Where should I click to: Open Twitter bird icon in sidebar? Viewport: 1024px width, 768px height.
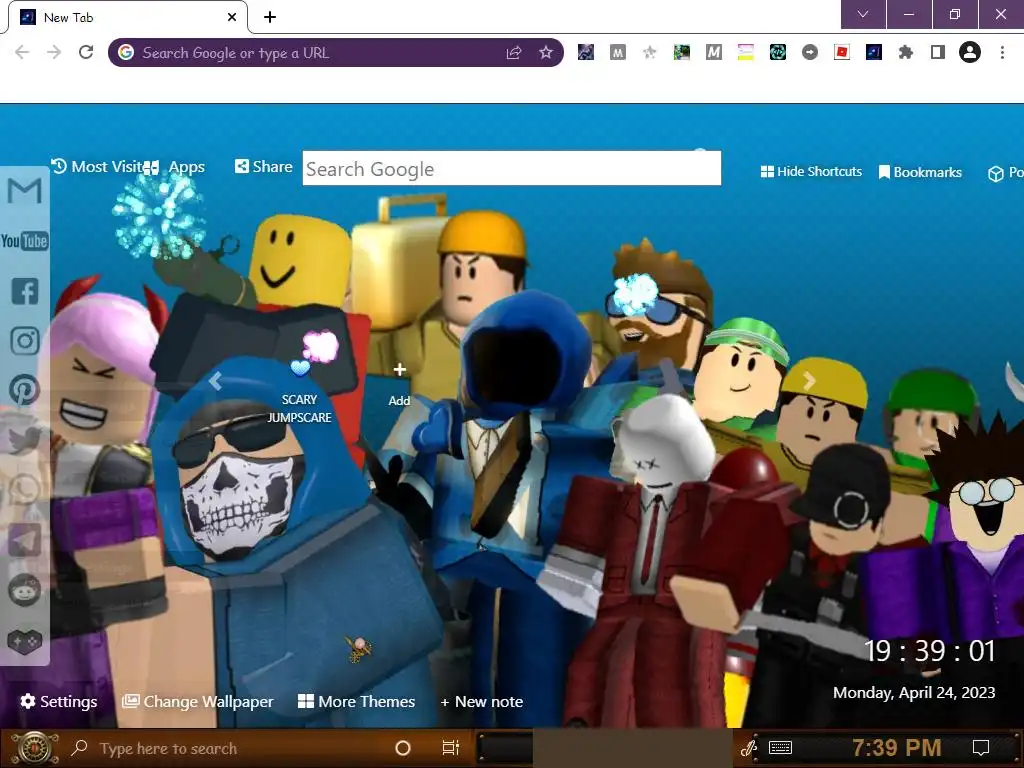25,440
